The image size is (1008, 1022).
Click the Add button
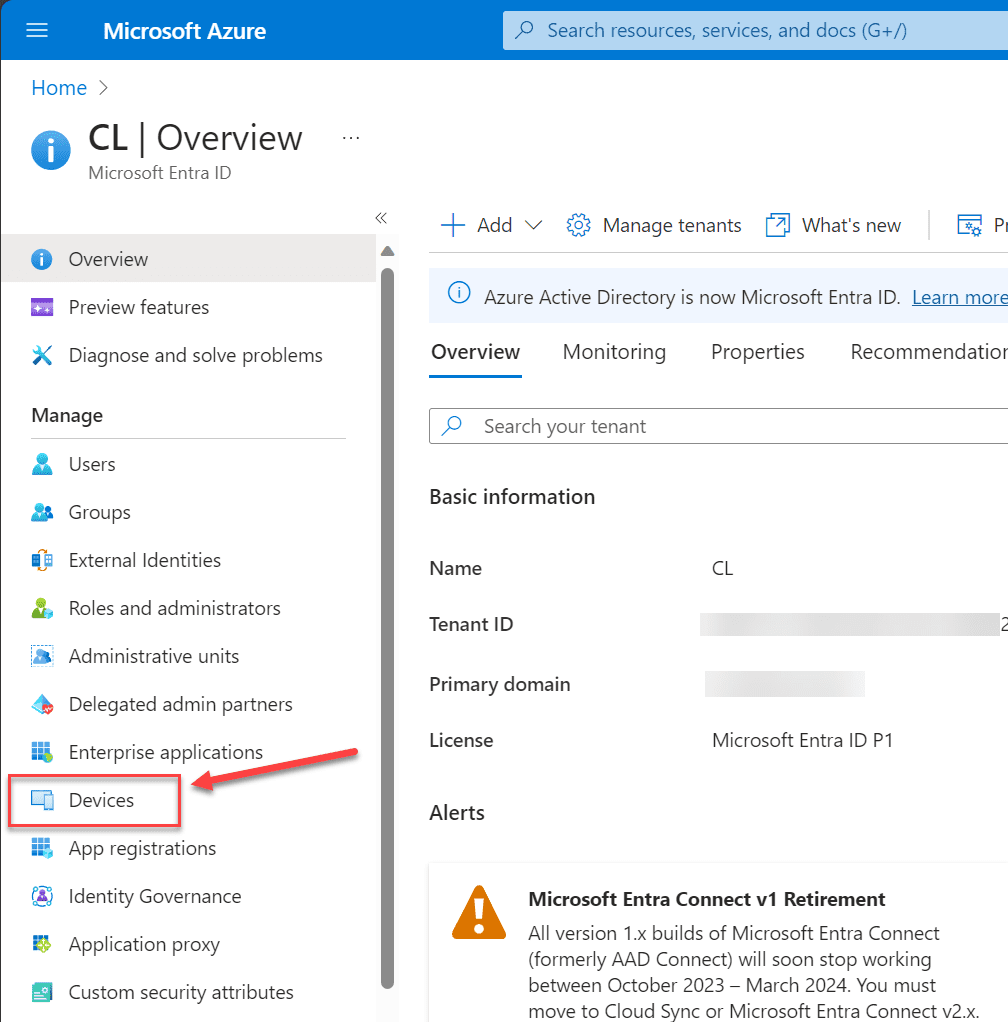[x=492, y=226]
